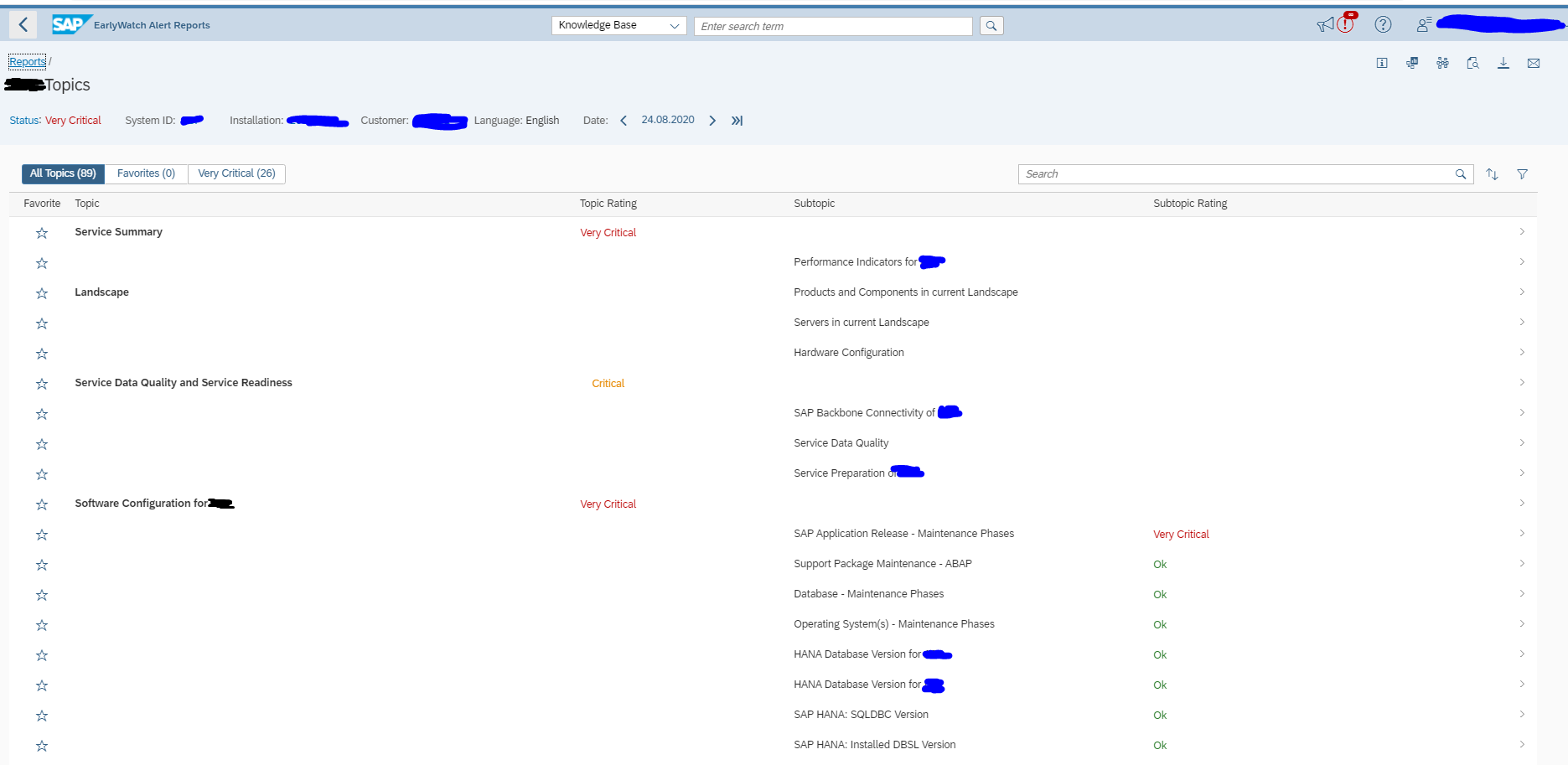Star Support Package Maintenance - ABAP row
Screen dimensions: 1568x765
42,565
